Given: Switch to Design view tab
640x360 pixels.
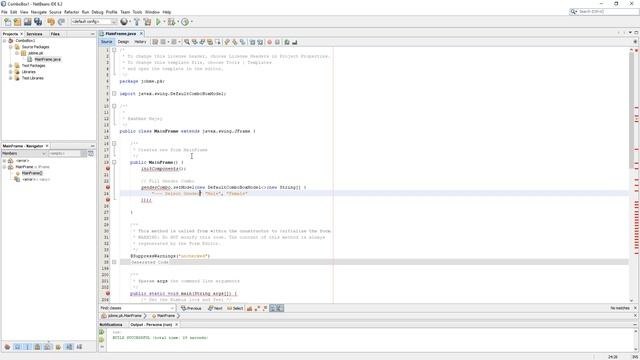Looking at the screenshot, I should [x=123, y=42].
